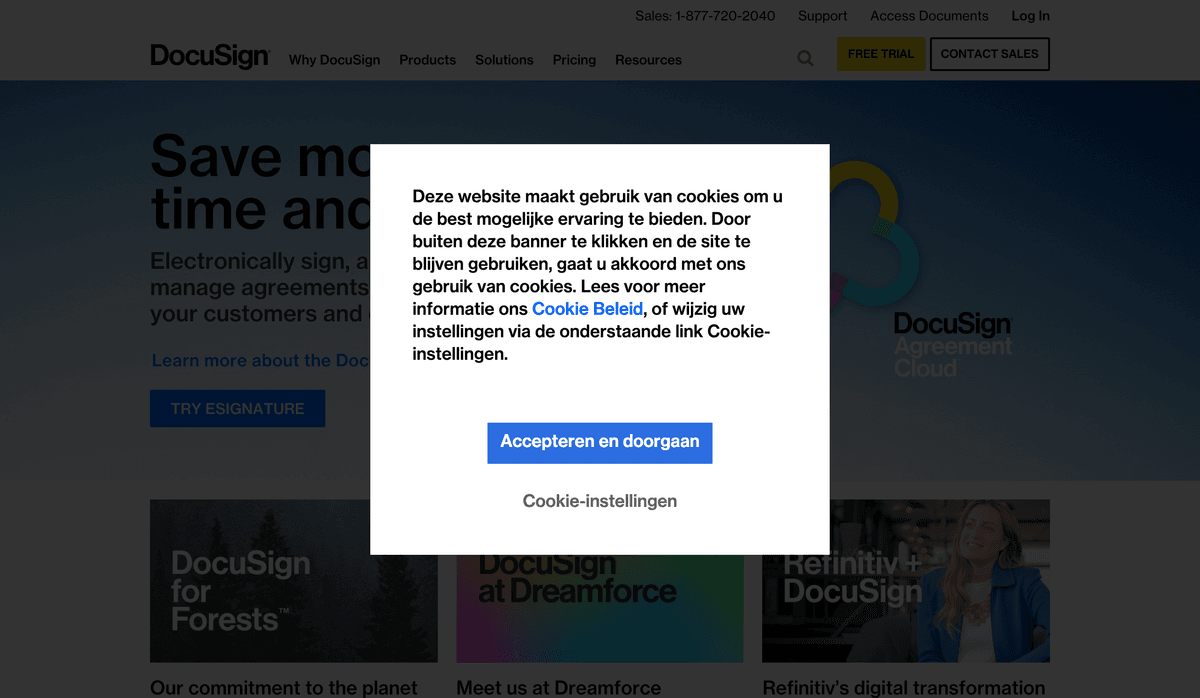Screen dimensions: 1200x698
Task: Open the Access Documents link
Action: 929,16
